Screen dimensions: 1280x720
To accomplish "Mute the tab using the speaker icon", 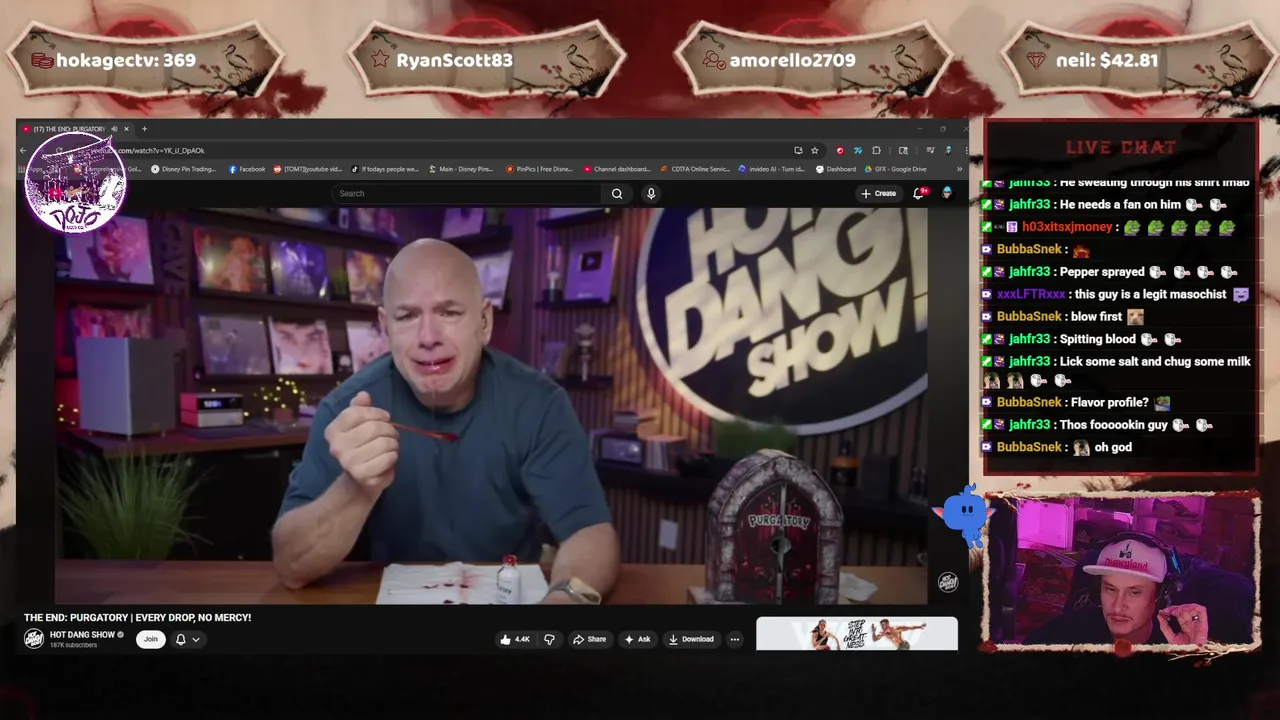I will tap(114, 129).
